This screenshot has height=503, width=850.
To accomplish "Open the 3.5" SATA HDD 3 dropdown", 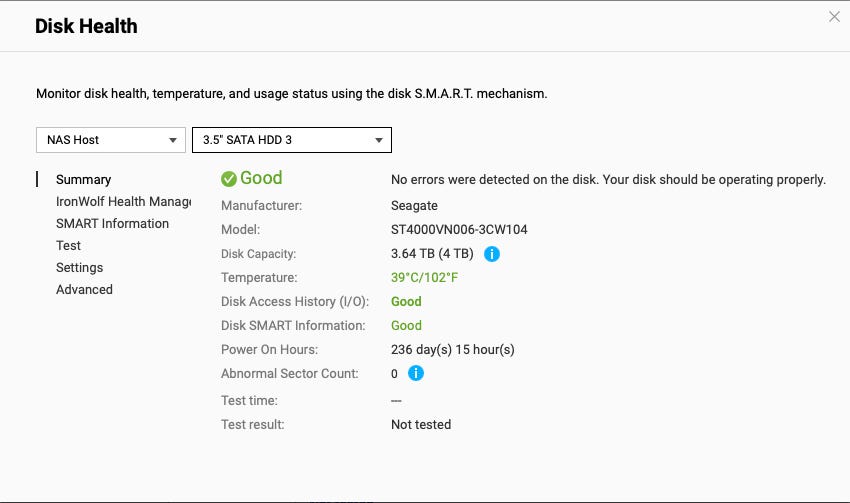I will pos(291,140).
